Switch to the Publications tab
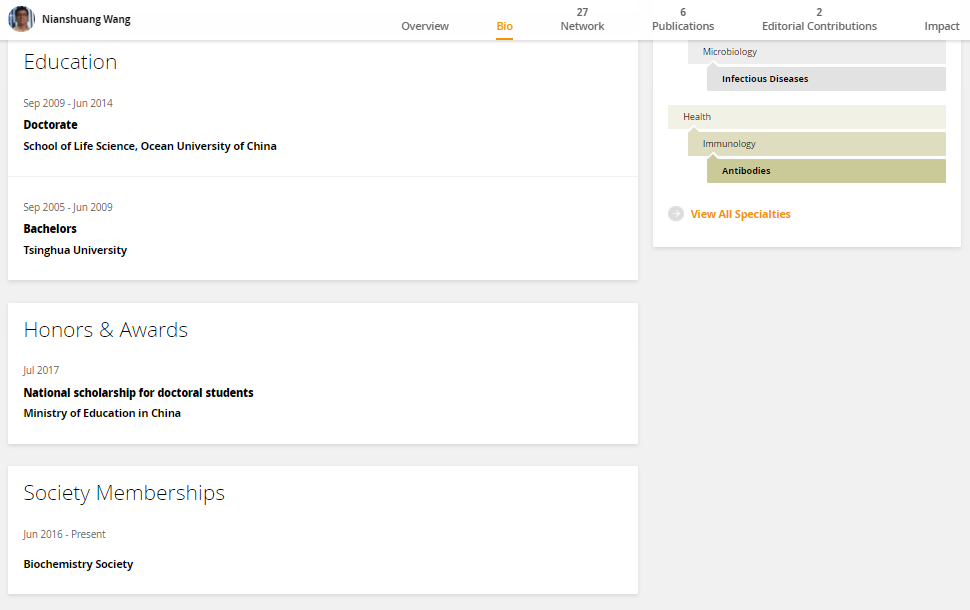Screen dimensions: 970x610 pos(683,19)
